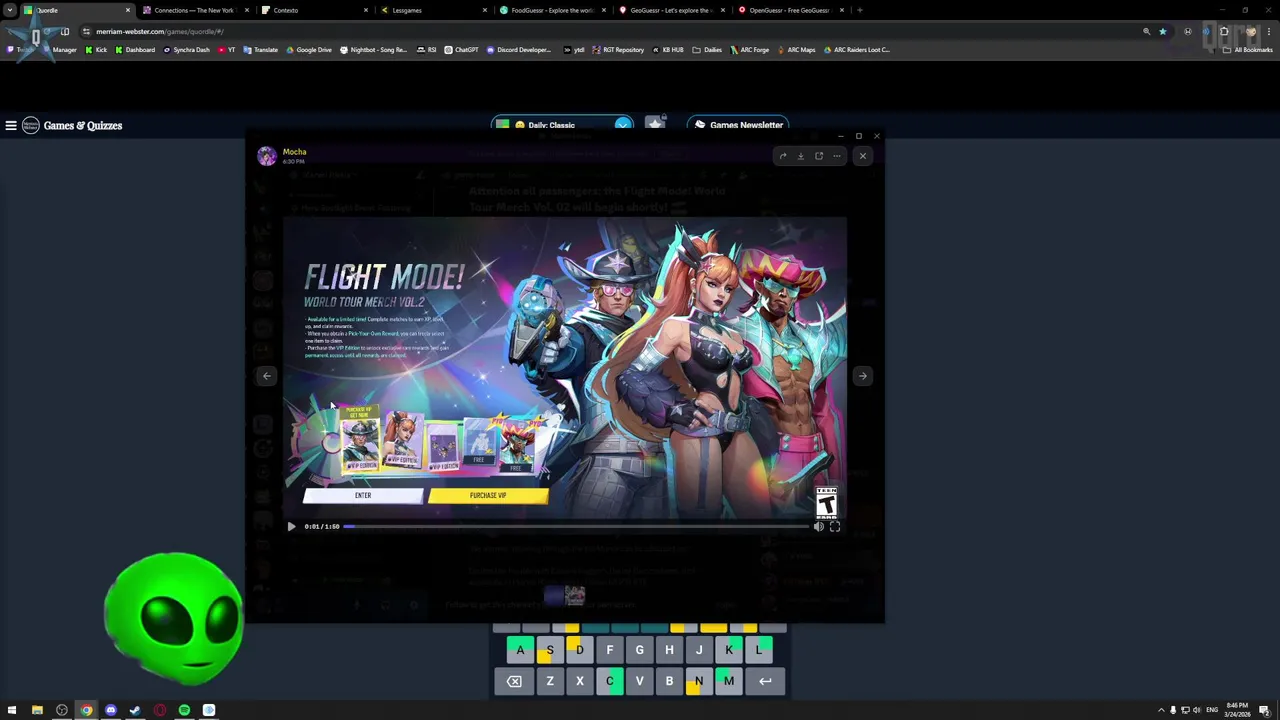This screenshot has width=1280, height=720.
Task: Open the Windows Start menu
Action: (12, 710)
